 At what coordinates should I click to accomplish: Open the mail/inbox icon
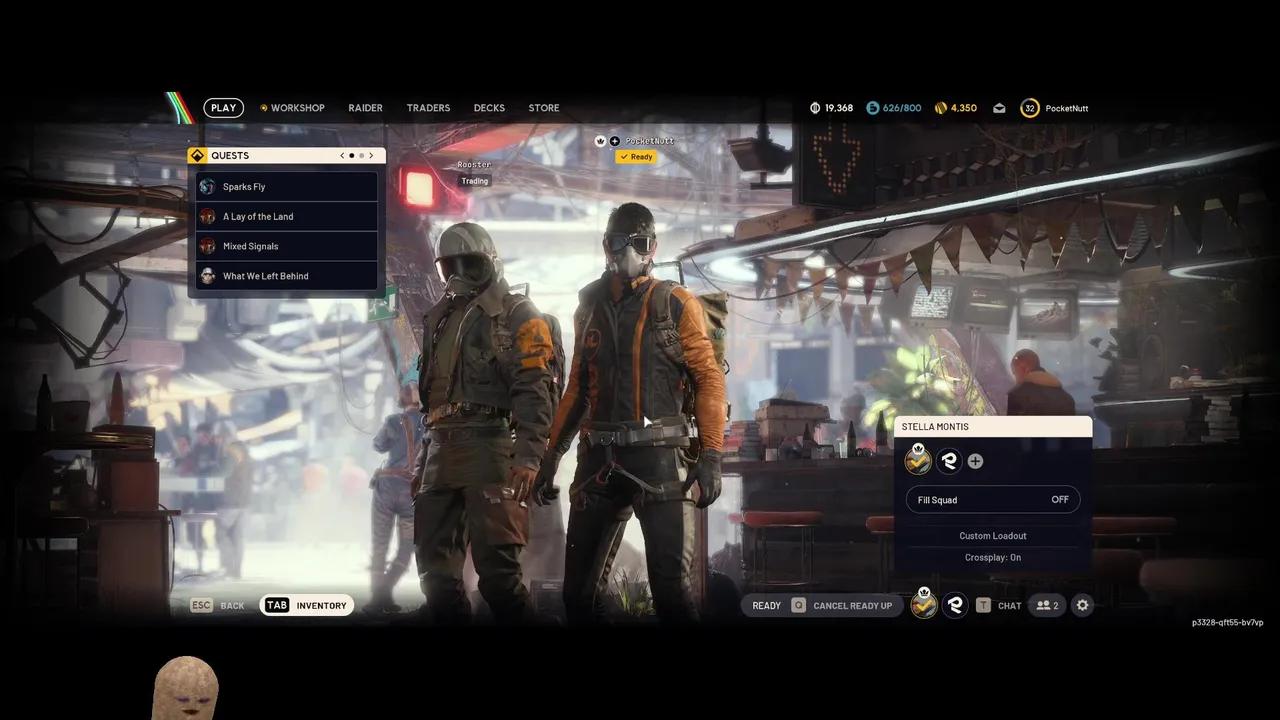[999, 107]
